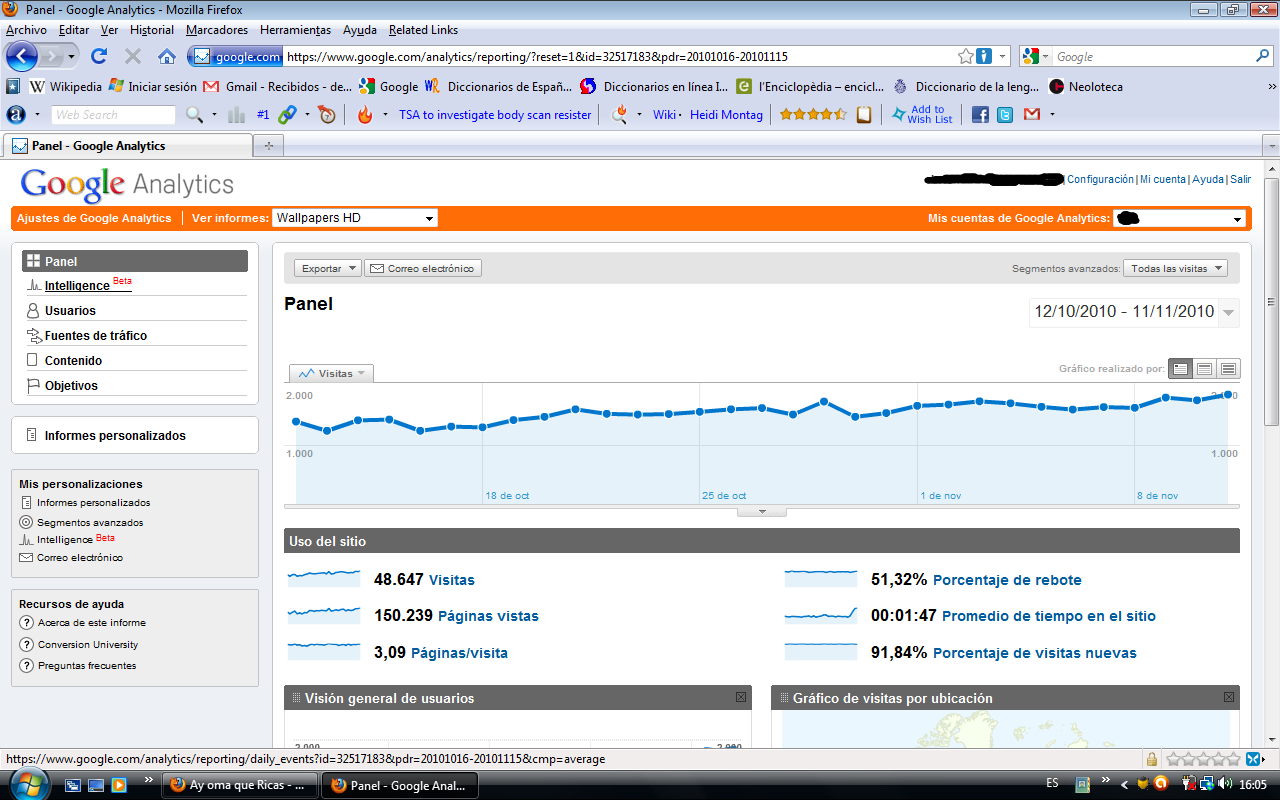This screenshot has width=1280, height=800.
Task: Open Segmentos avanzados Todas las visitas dropdown
Action: click(1176, 268)
